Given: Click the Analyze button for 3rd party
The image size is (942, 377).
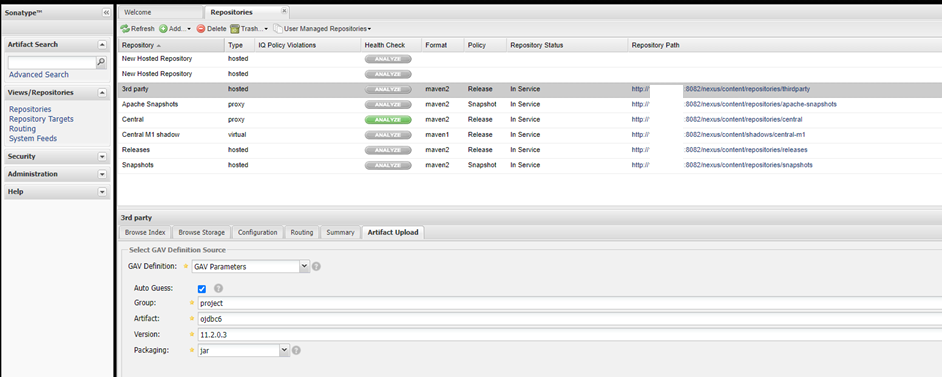Looking at the screenshot, I should (x=387, y=89).
